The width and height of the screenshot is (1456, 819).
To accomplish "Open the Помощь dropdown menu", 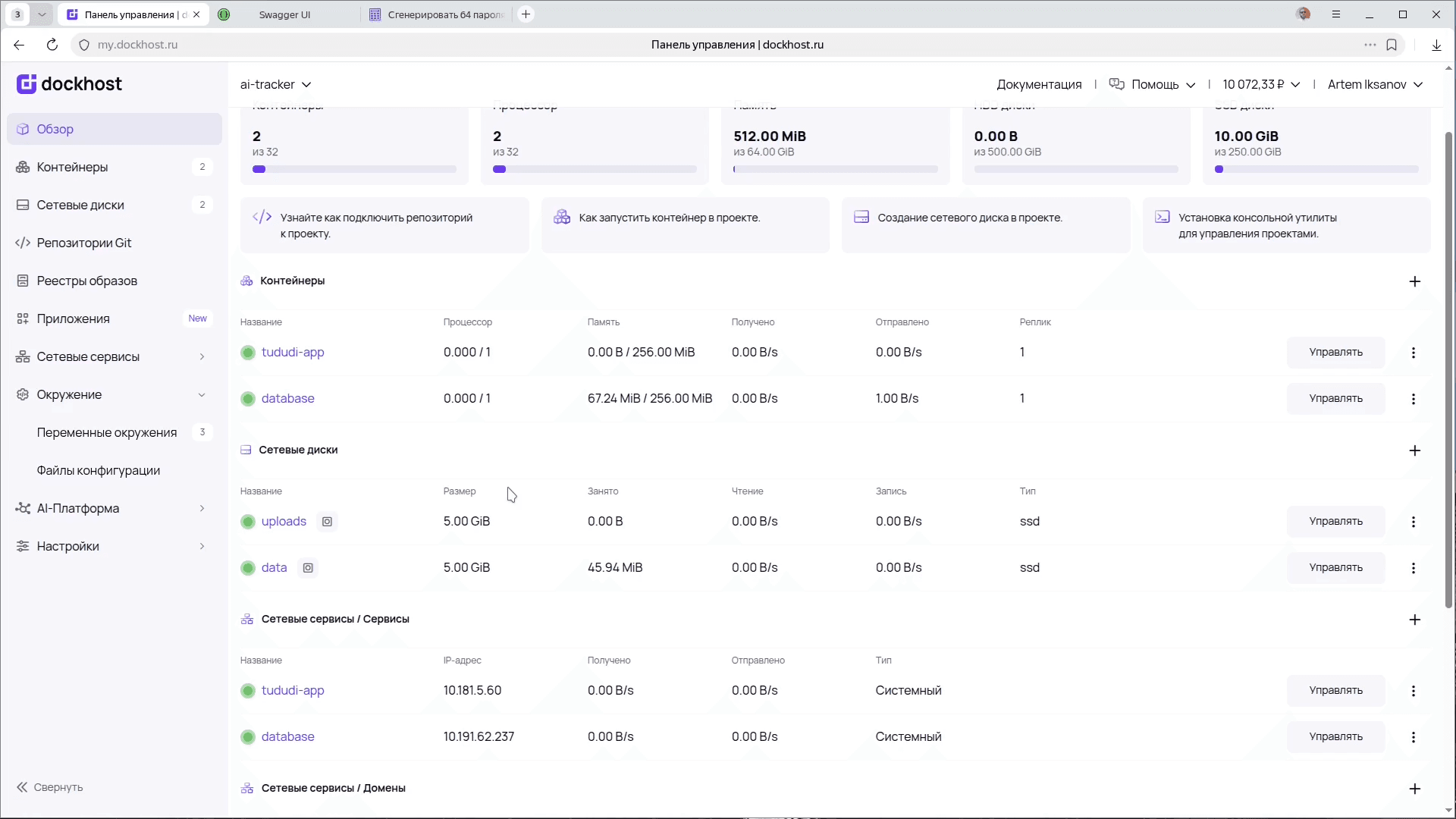I will (x=1152, y=85).
